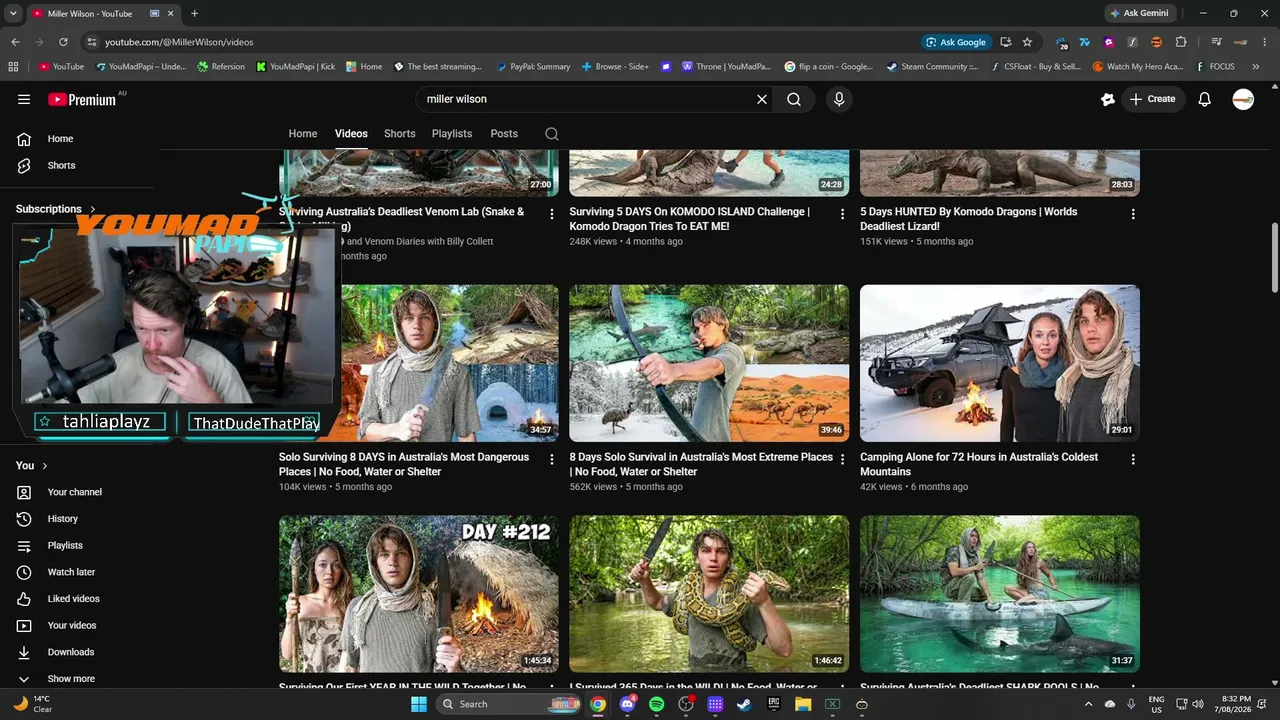Open options for Komodo Island Challenge video
The width and height of the screenshot is (1280, 720).
pos(842,214)
